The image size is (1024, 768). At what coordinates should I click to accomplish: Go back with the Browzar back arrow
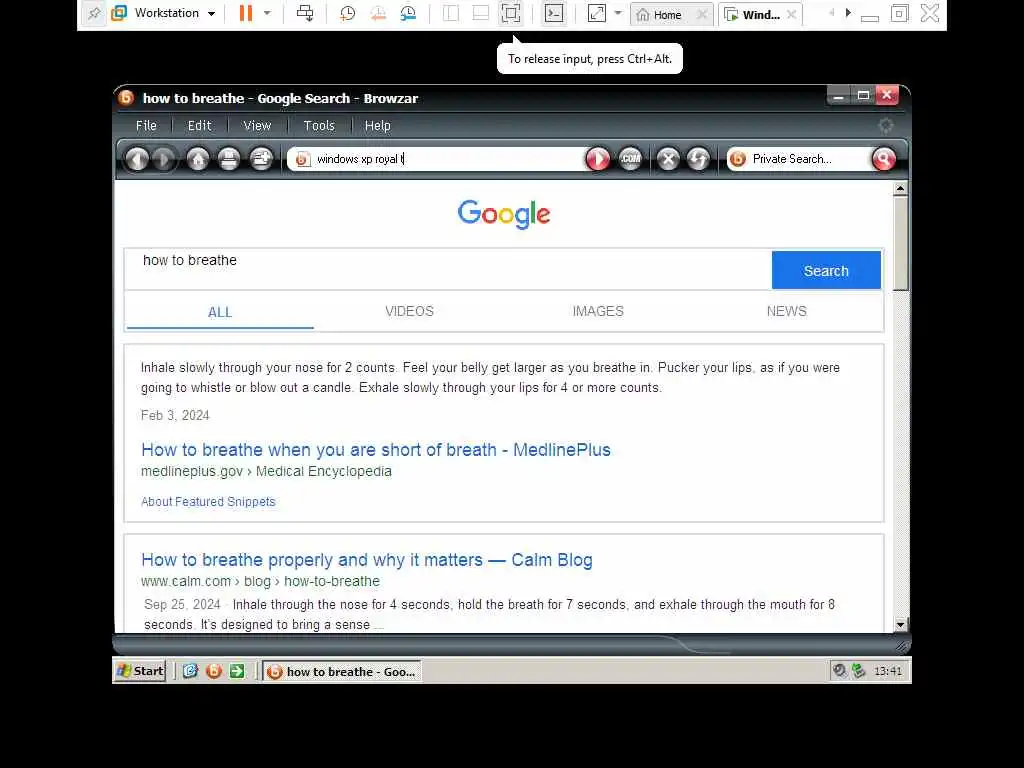(x=136, y=159)
